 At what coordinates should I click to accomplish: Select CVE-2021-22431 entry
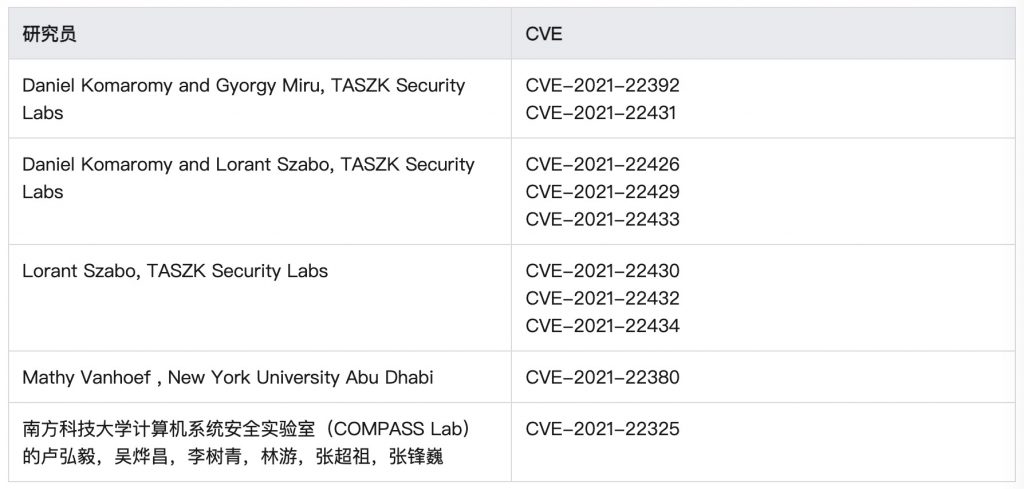coord(602,113)
